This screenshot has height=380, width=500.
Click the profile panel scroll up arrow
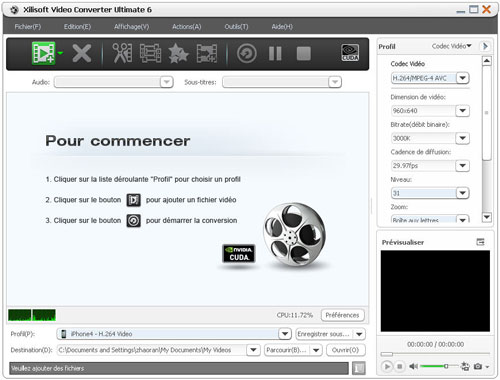click(x=487, y=61)
